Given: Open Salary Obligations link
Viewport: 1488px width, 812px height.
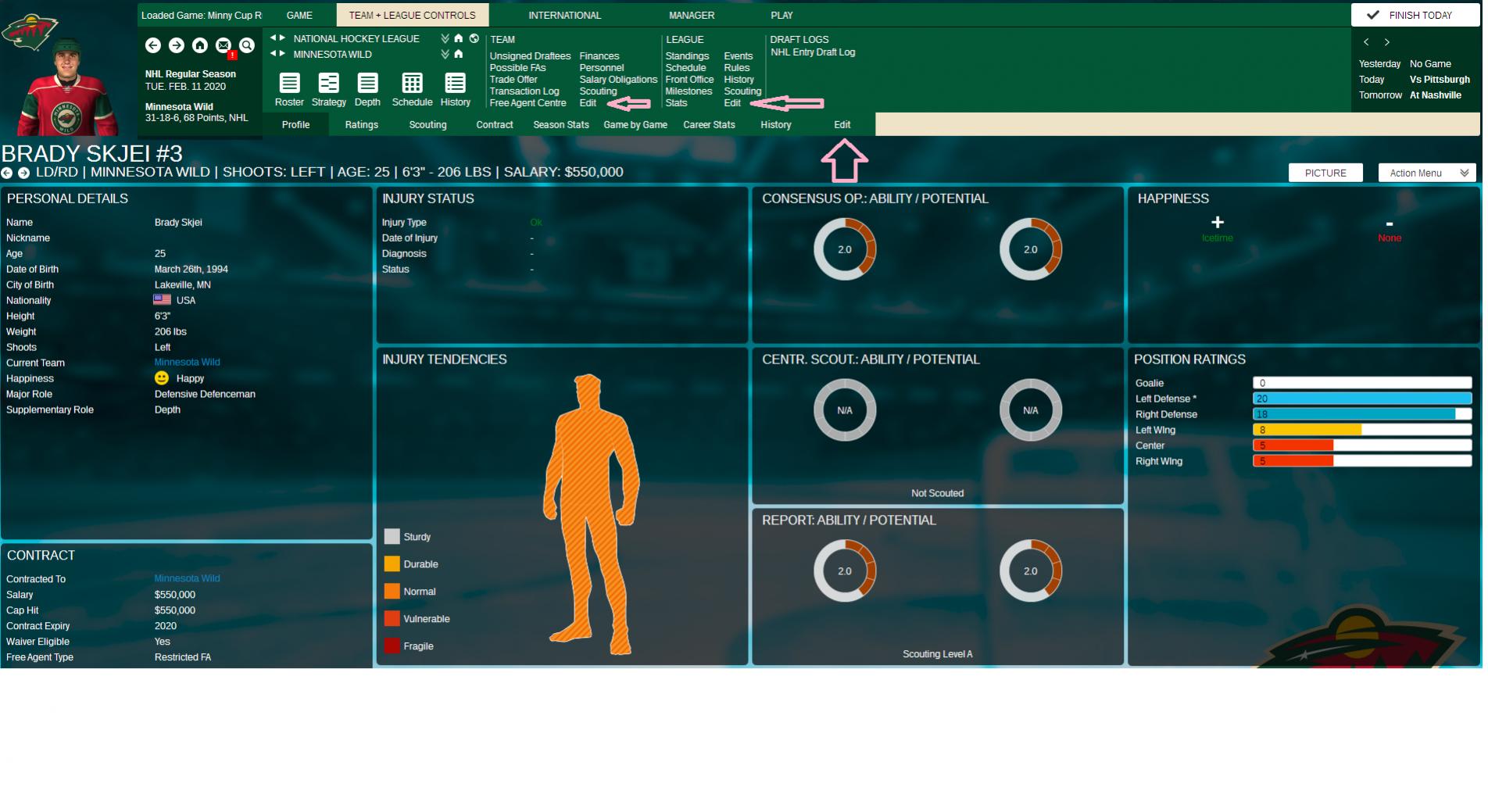Looking at the screenshot, I should pyautogui.click(x=618, y=80).
